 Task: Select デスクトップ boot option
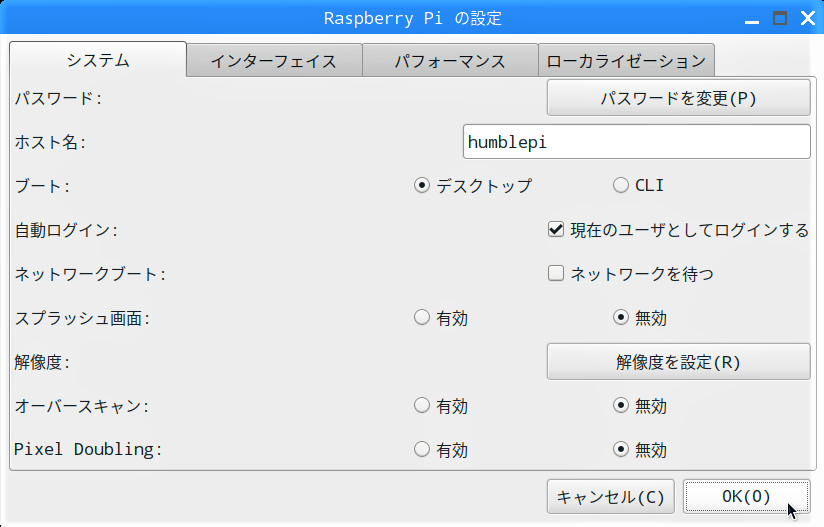point(472,185)
